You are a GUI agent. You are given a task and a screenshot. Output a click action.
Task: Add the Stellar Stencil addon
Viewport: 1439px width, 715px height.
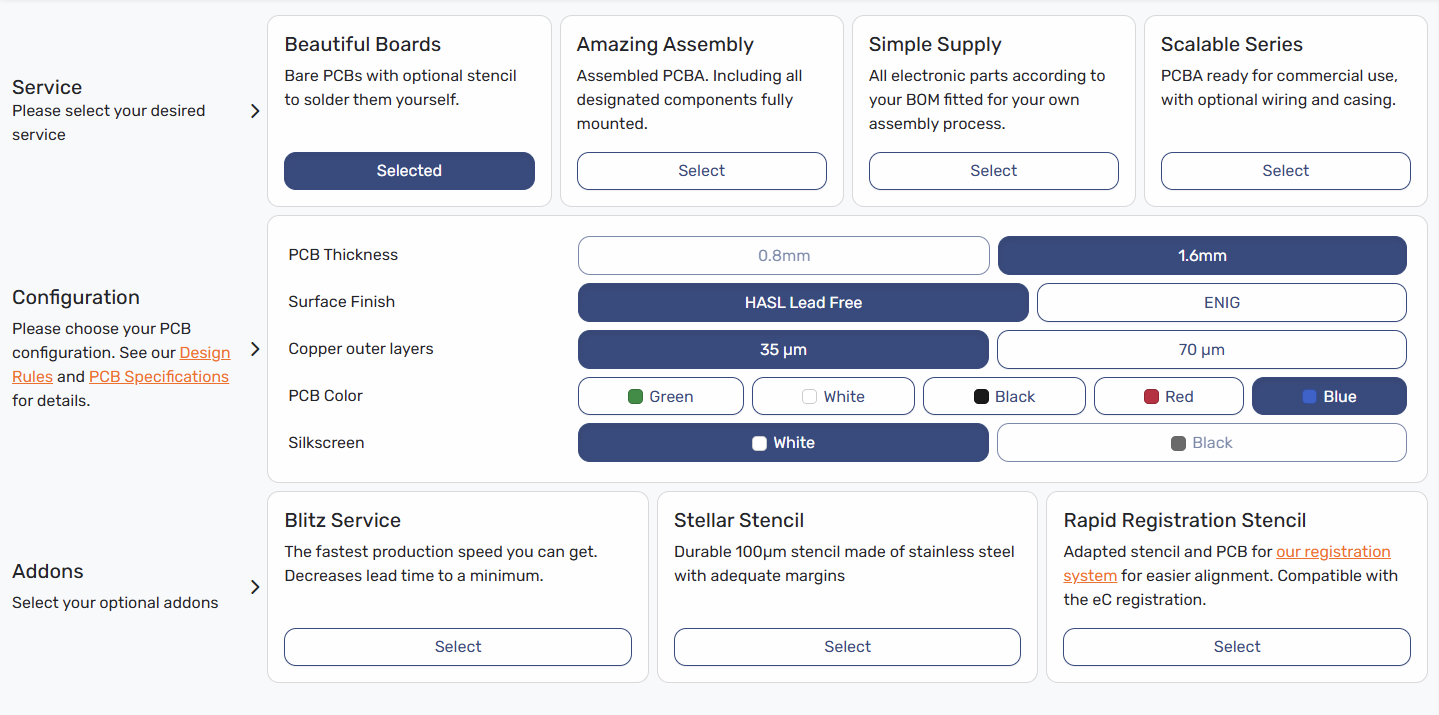(847, 647)
